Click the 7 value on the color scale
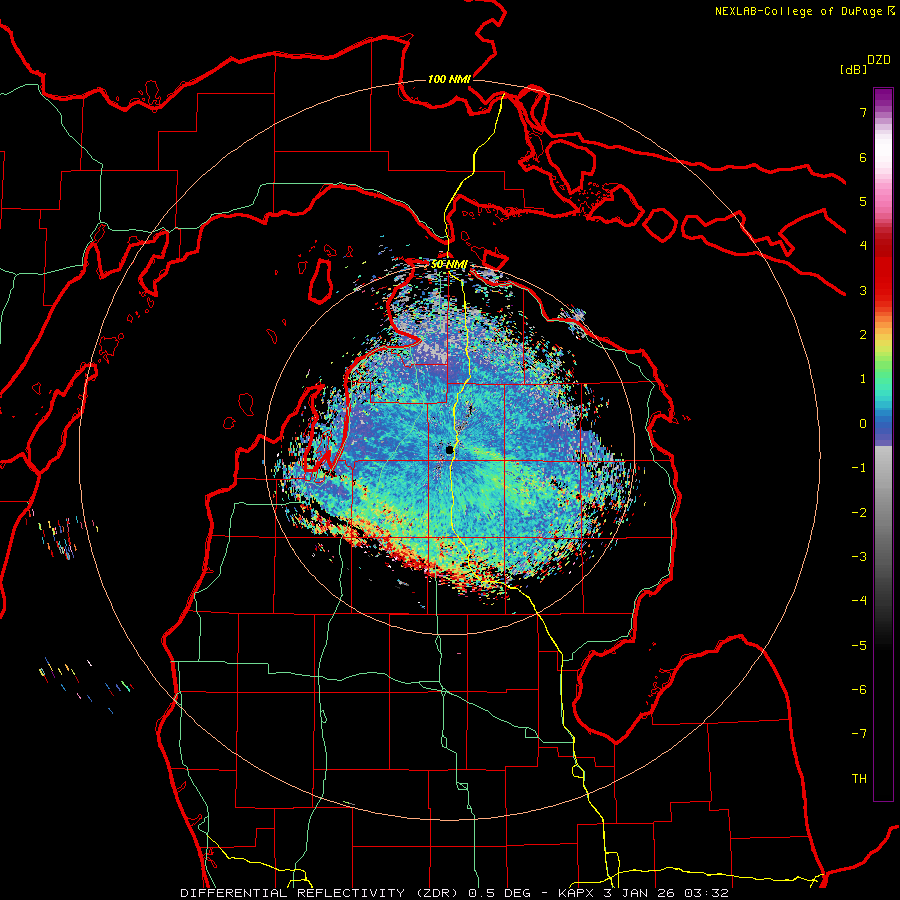 click(x=863, y=112)
